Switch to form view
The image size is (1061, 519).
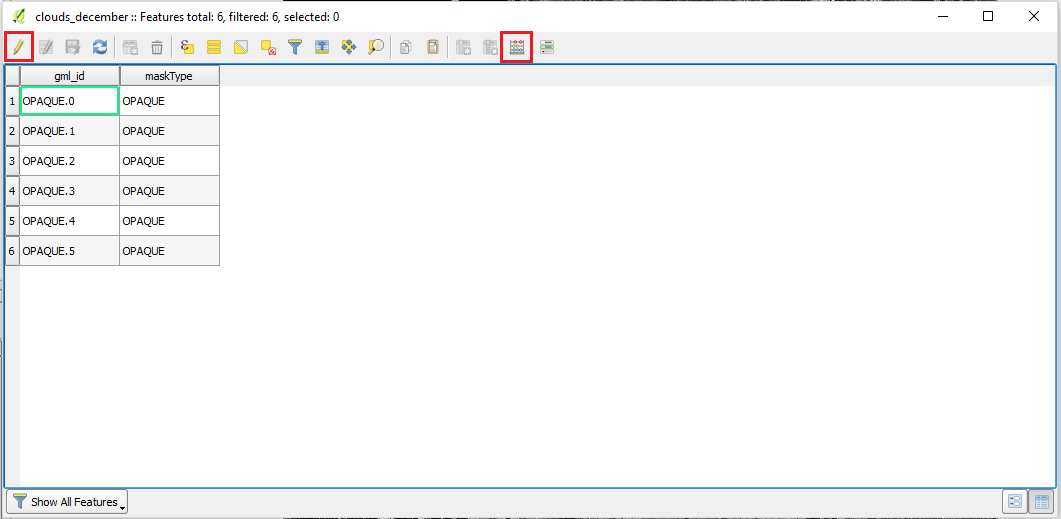(x=1015, y=502)
